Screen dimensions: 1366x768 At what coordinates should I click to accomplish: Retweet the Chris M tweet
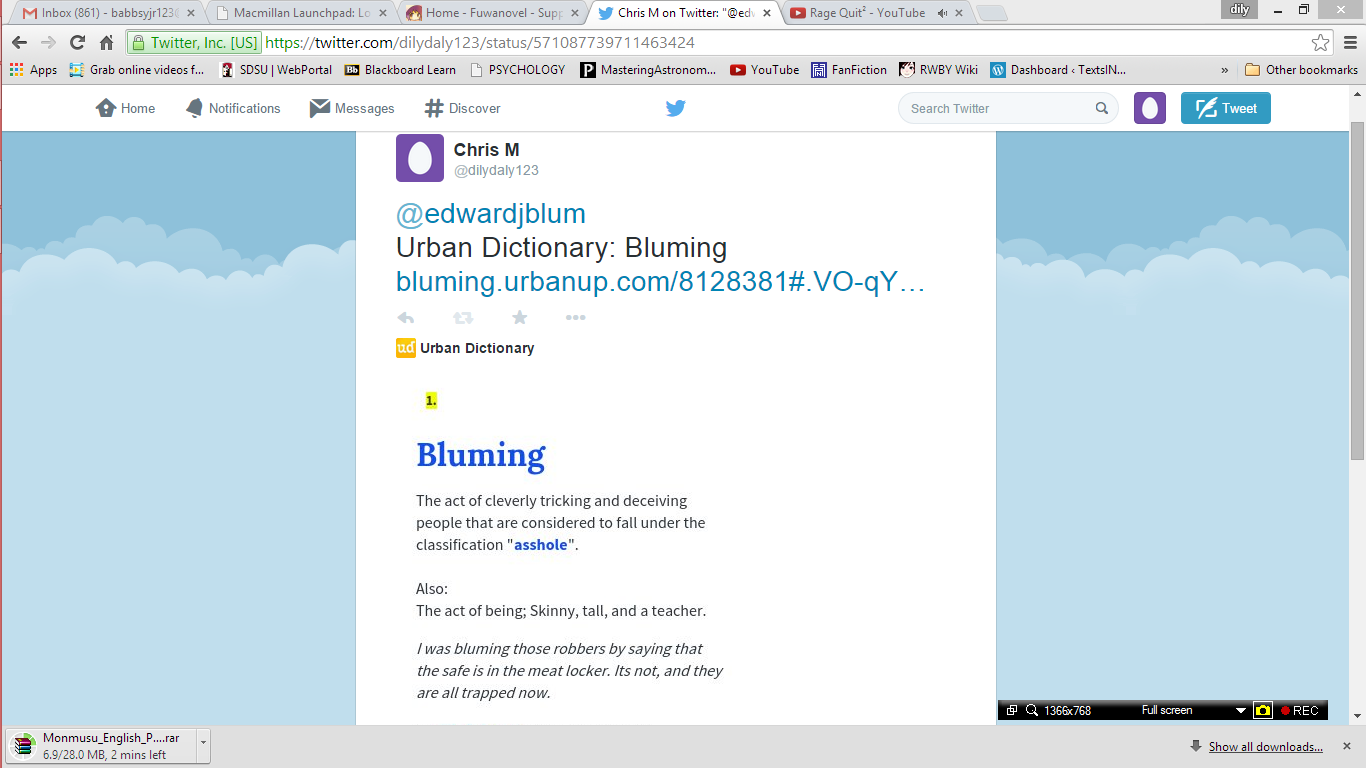[x=463, y=318]
